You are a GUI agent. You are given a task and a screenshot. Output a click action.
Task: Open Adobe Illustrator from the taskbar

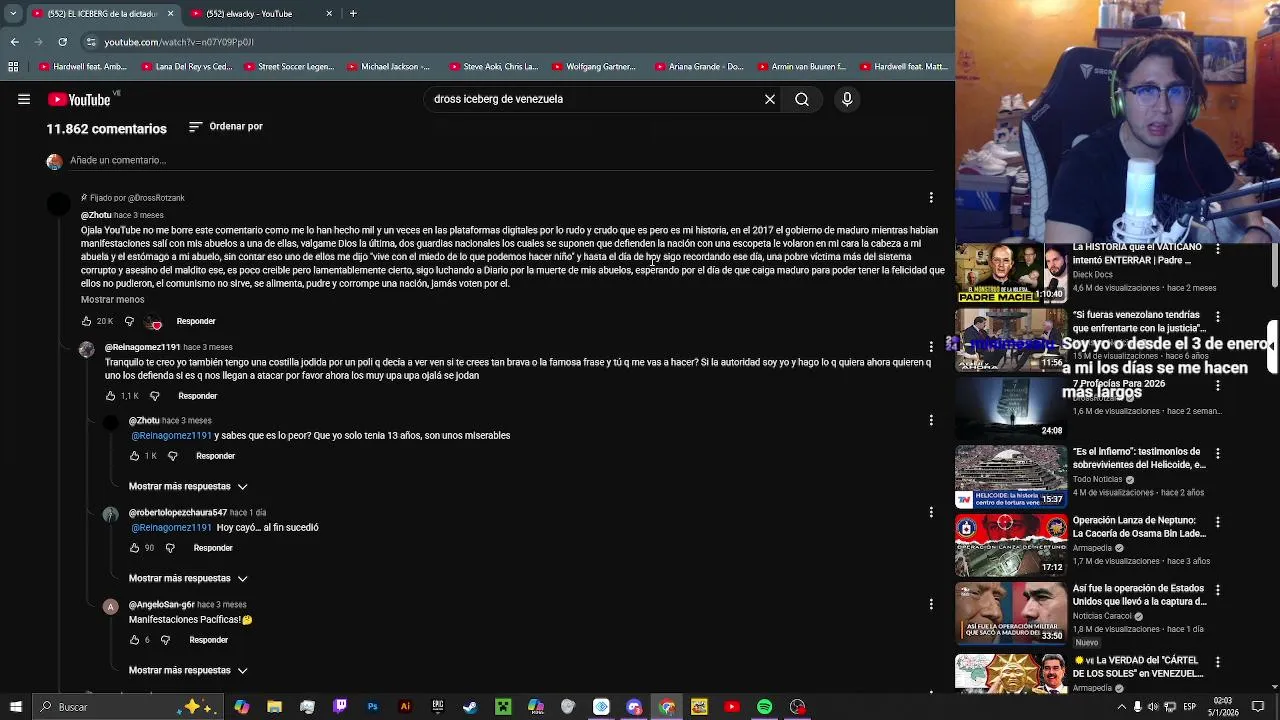click(x=405, y=707)
